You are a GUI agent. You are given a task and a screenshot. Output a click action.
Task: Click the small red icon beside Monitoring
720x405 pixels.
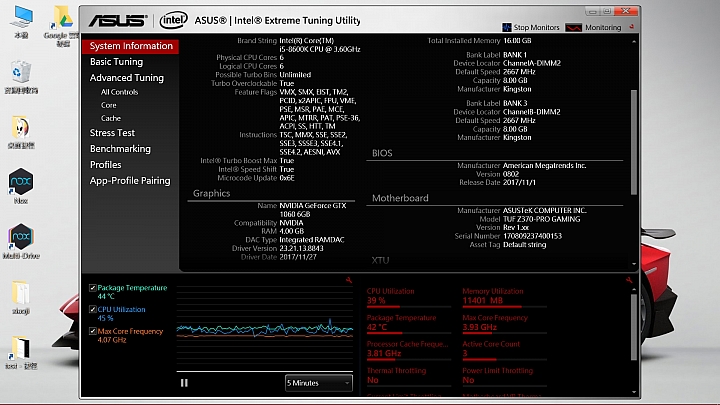coord(632,27)
